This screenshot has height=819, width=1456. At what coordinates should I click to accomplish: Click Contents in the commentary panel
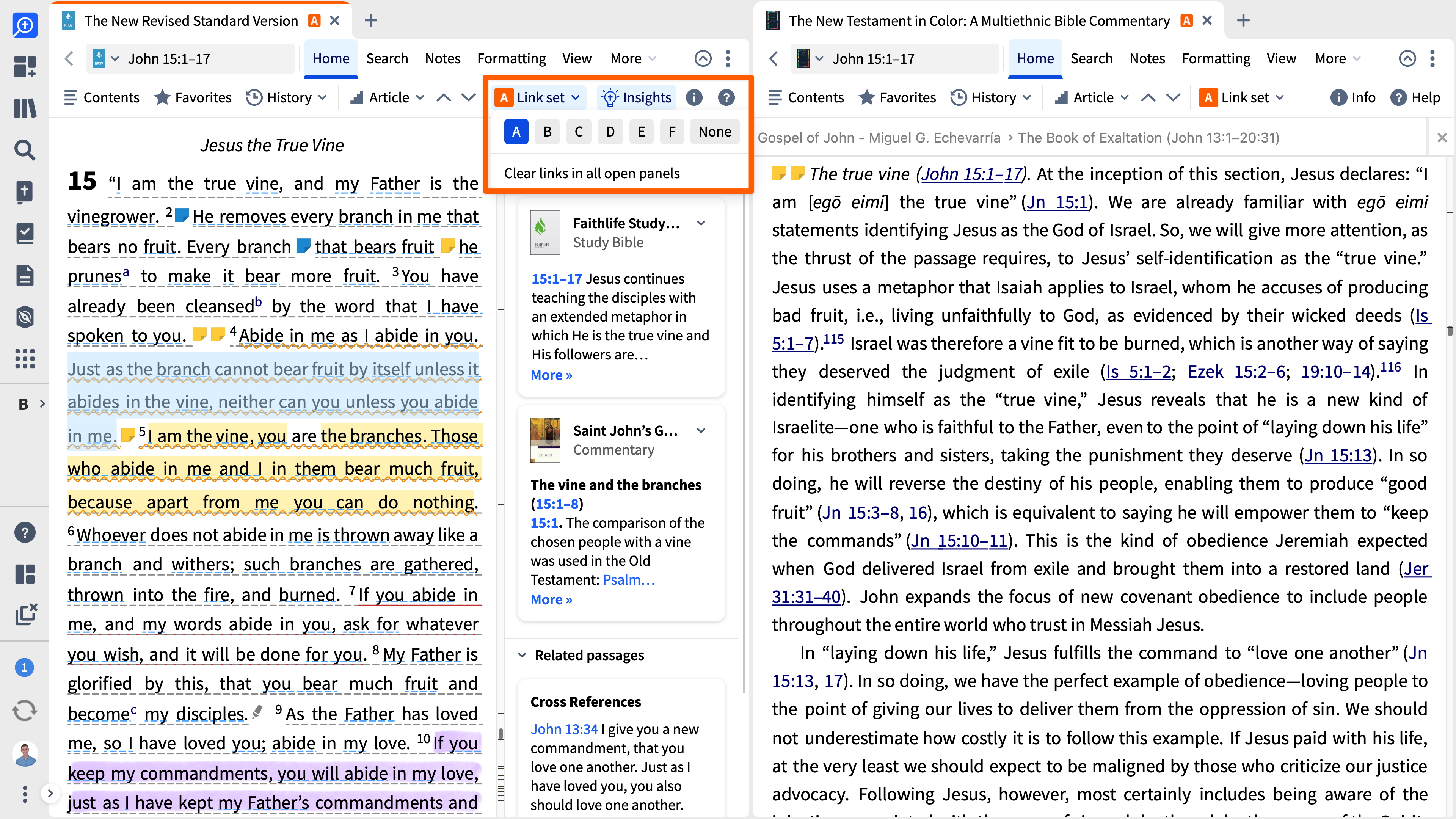(x=806, y=98)
